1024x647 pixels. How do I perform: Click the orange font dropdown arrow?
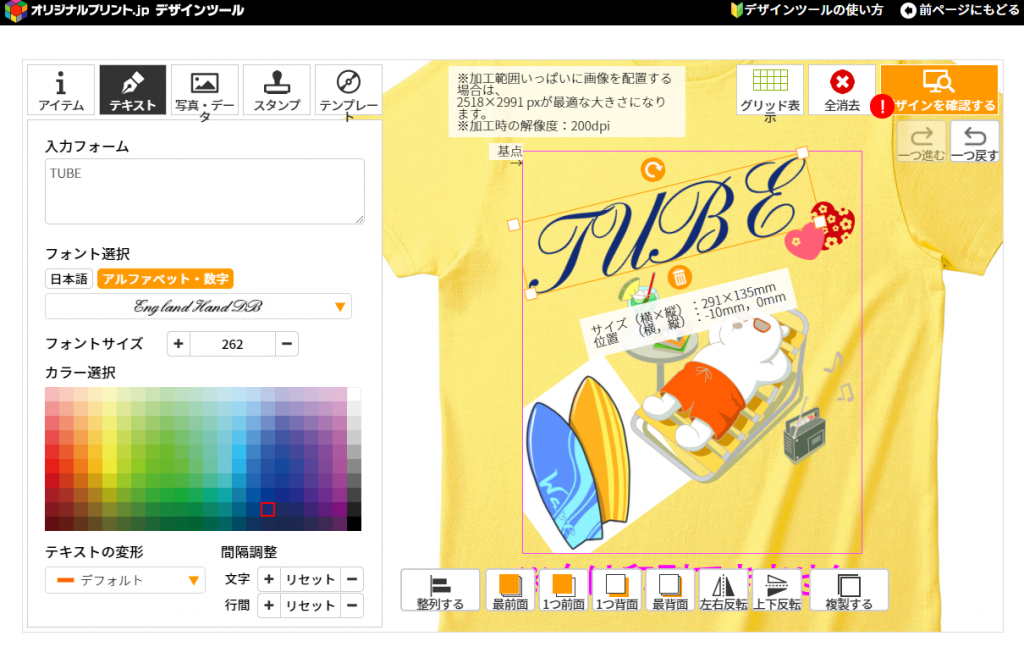(340, 307)
